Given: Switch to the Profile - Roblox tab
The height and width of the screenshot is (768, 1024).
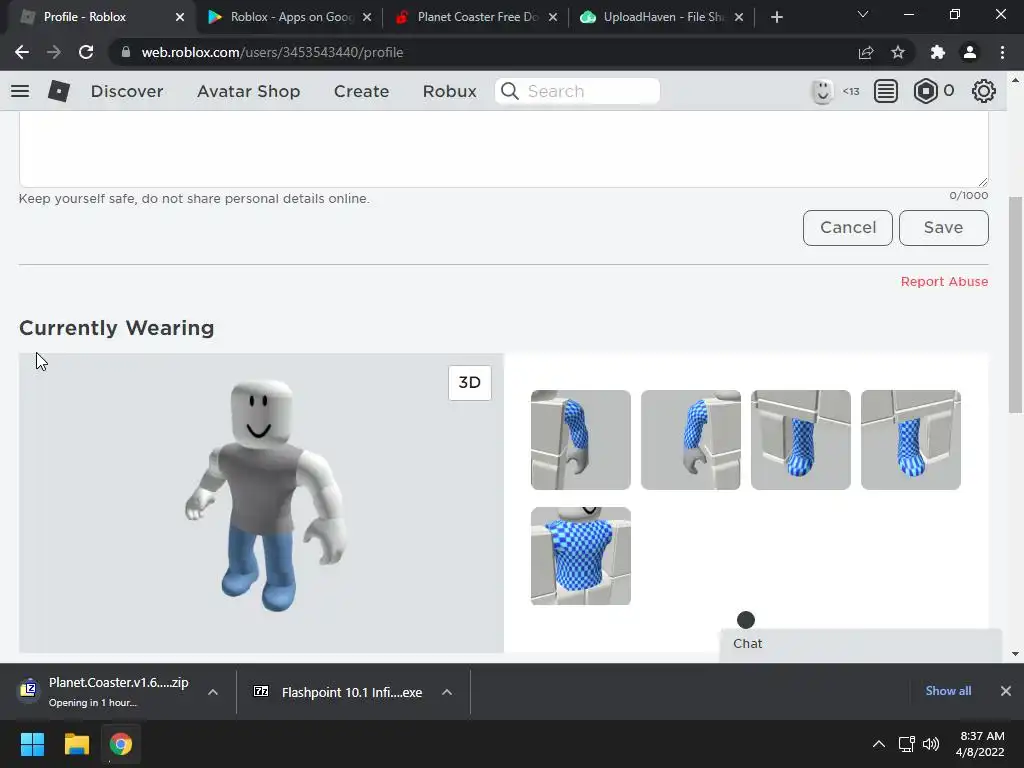Looking at the screenshot, I should [98, 17].
